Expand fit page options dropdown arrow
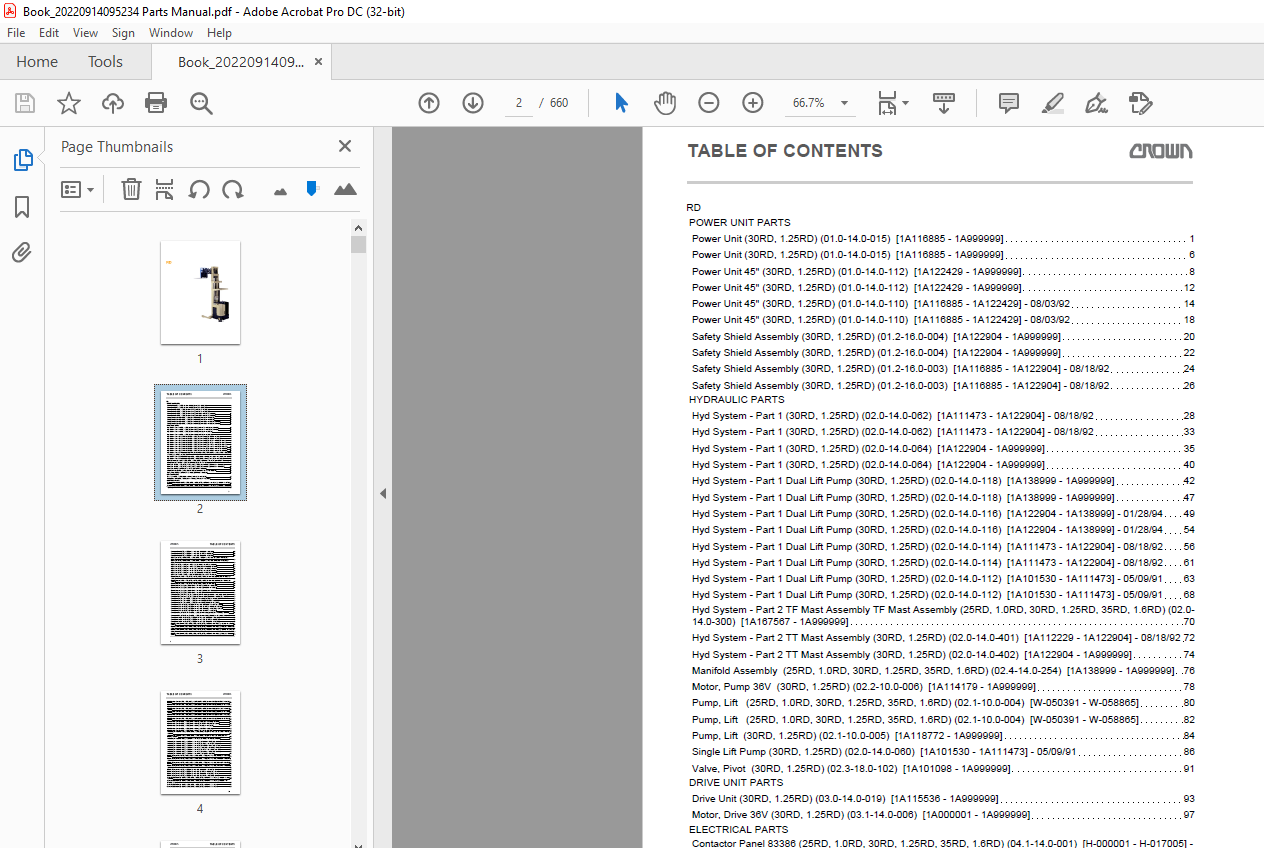This screenshot has width=1264, height=848. [905, 103]
